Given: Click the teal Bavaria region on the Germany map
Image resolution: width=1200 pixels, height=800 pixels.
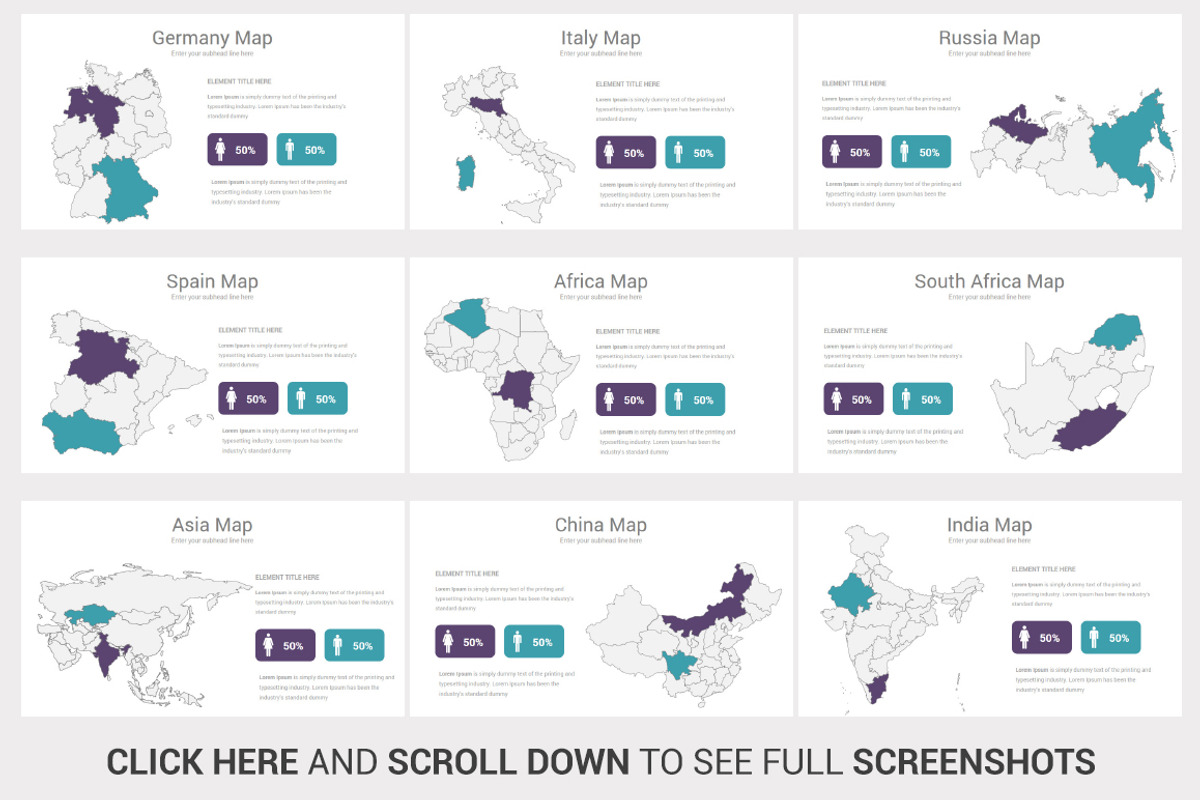Looking at the screenshot, I should (127, 188).
